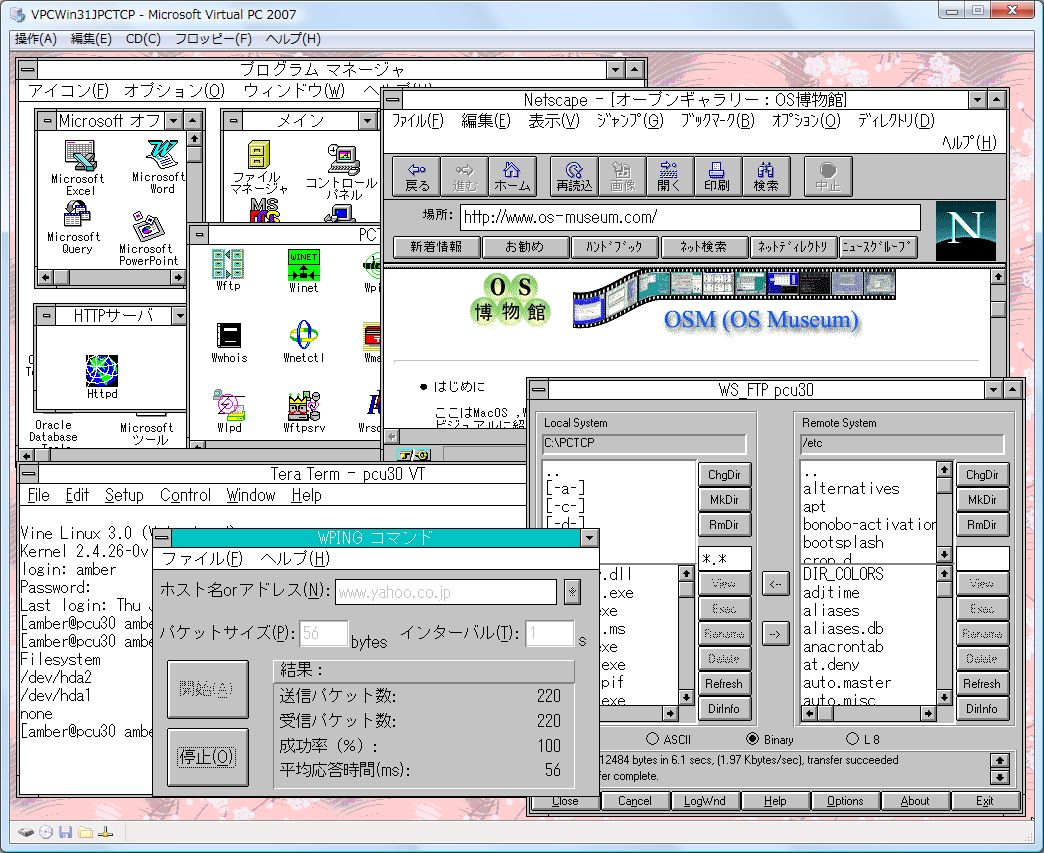The height and width of the screenshot is (853, 1044).
Task: Open the Setup menu in Tera Term
Action: [124, 495]
